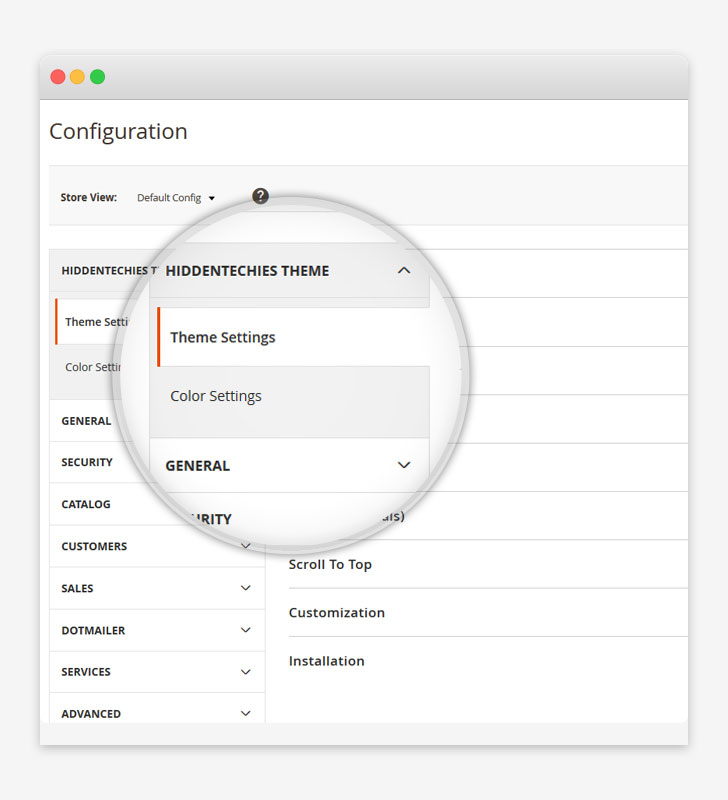Open the Store View help tooltip
The height and width of the screenshot is (800, 728).
(x=260, y=196)
